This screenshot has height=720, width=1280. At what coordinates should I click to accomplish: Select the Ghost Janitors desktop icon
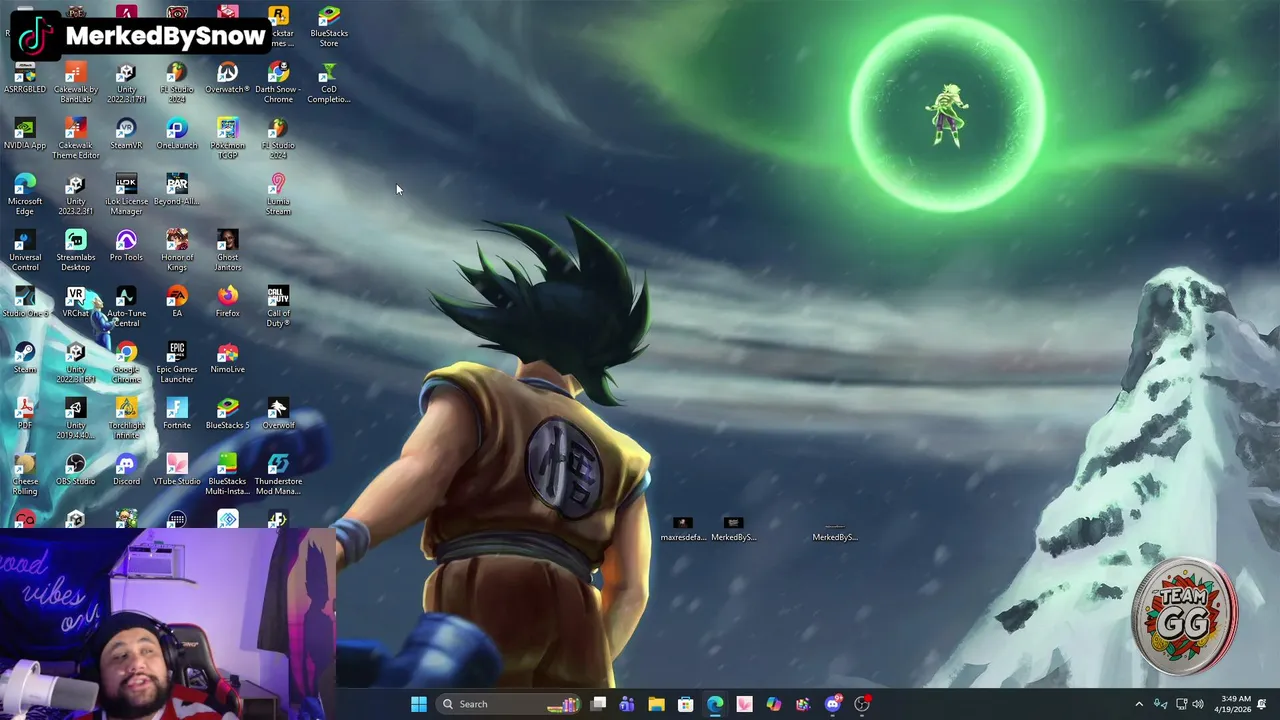click(228, 252)
